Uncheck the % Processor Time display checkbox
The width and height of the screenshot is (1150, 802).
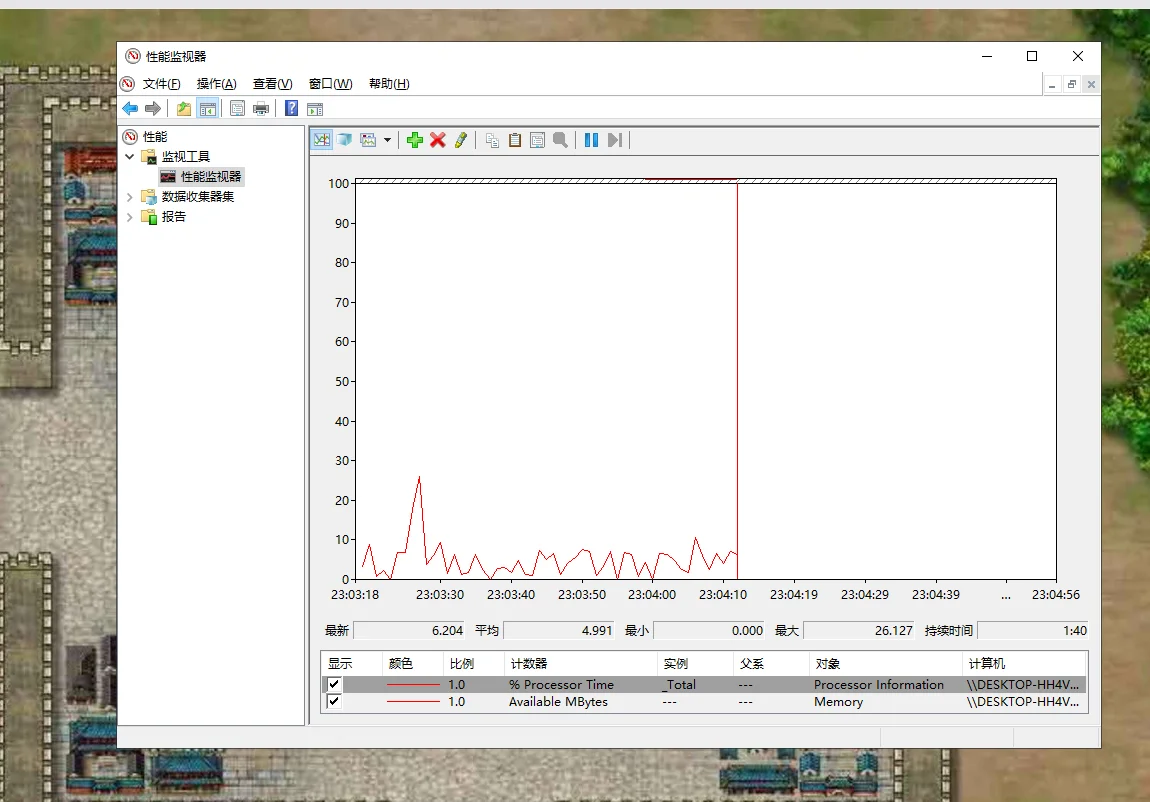point(334,684)
